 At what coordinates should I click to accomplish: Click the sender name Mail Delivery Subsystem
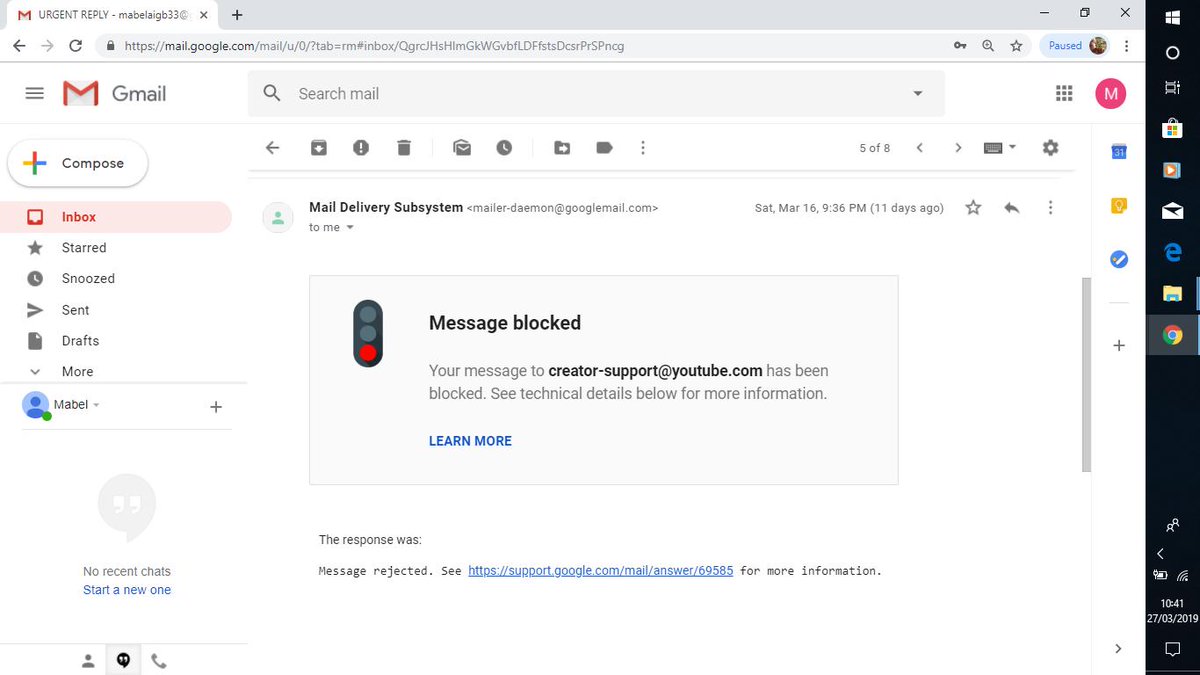pos(386,207)
